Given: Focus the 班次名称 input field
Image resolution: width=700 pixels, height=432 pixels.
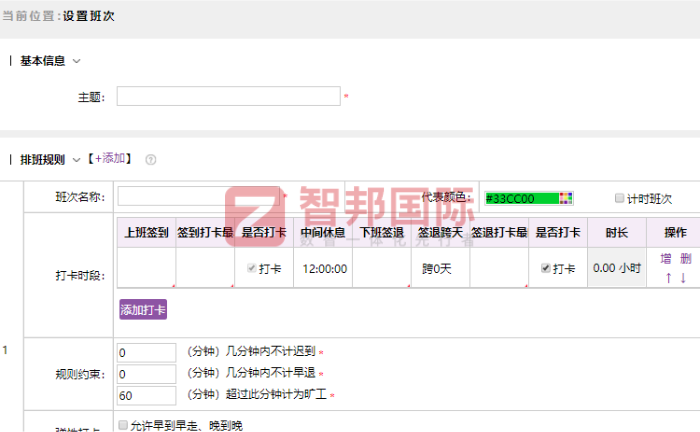Looking at the screenshot, I should point(170,197).
